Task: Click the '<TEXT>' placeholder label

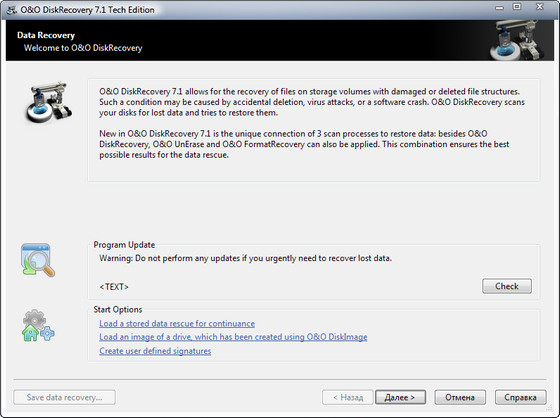Action: pos(114,287)
